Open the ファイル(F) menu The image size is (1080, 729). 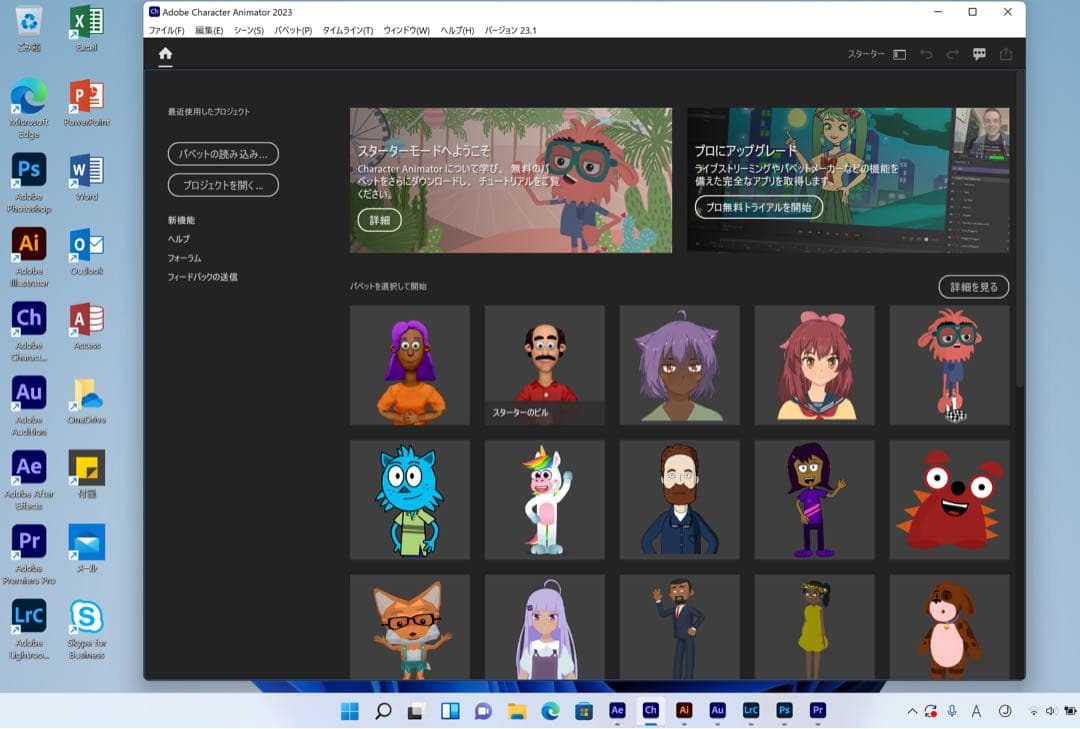tap(166, 31)
